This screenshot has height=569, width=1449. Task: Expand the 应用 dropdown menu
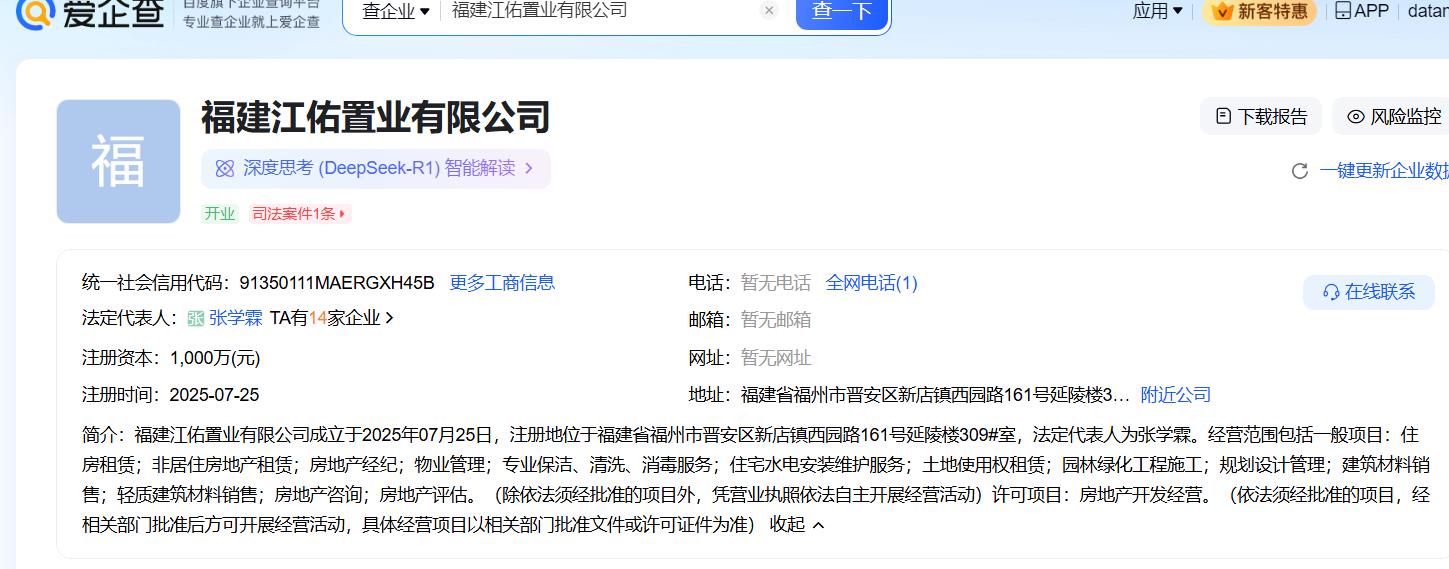[x=1157, y=11]
